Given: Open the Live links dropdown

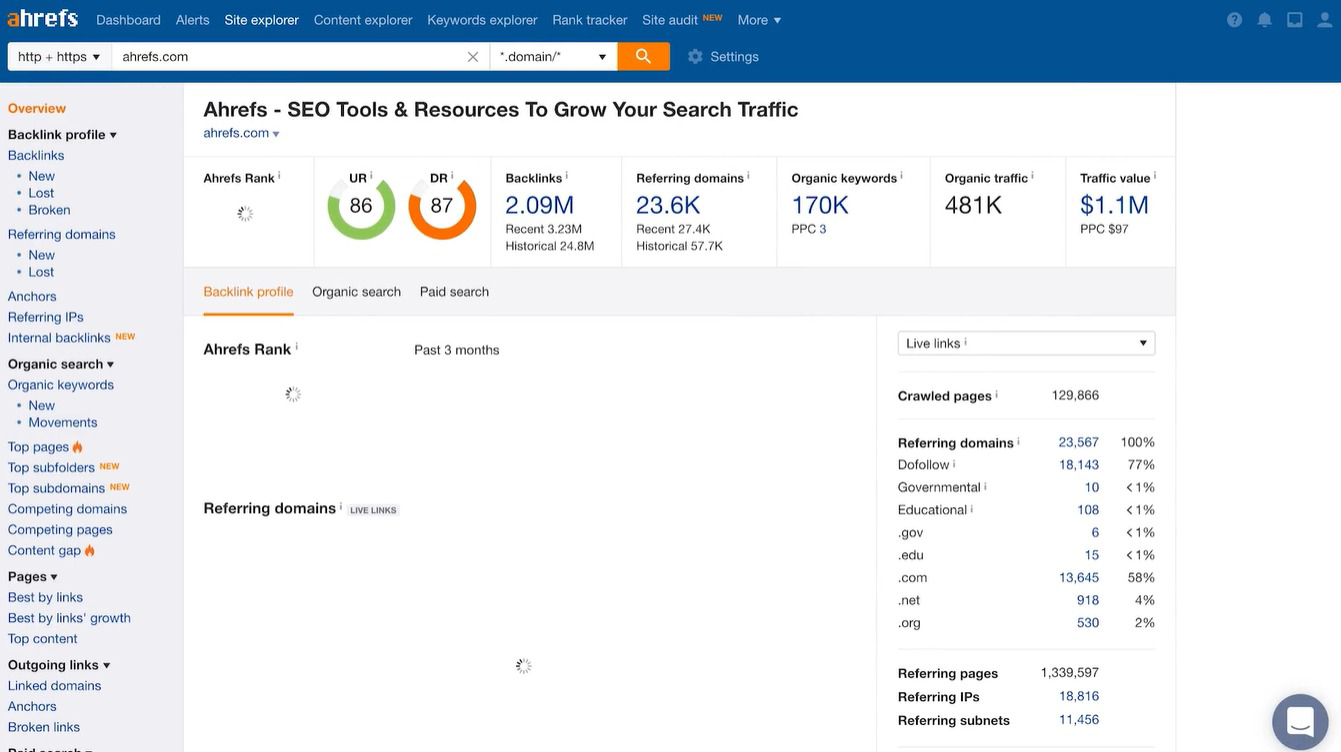Looking at the screenshot, I should tap(1026, 343).
